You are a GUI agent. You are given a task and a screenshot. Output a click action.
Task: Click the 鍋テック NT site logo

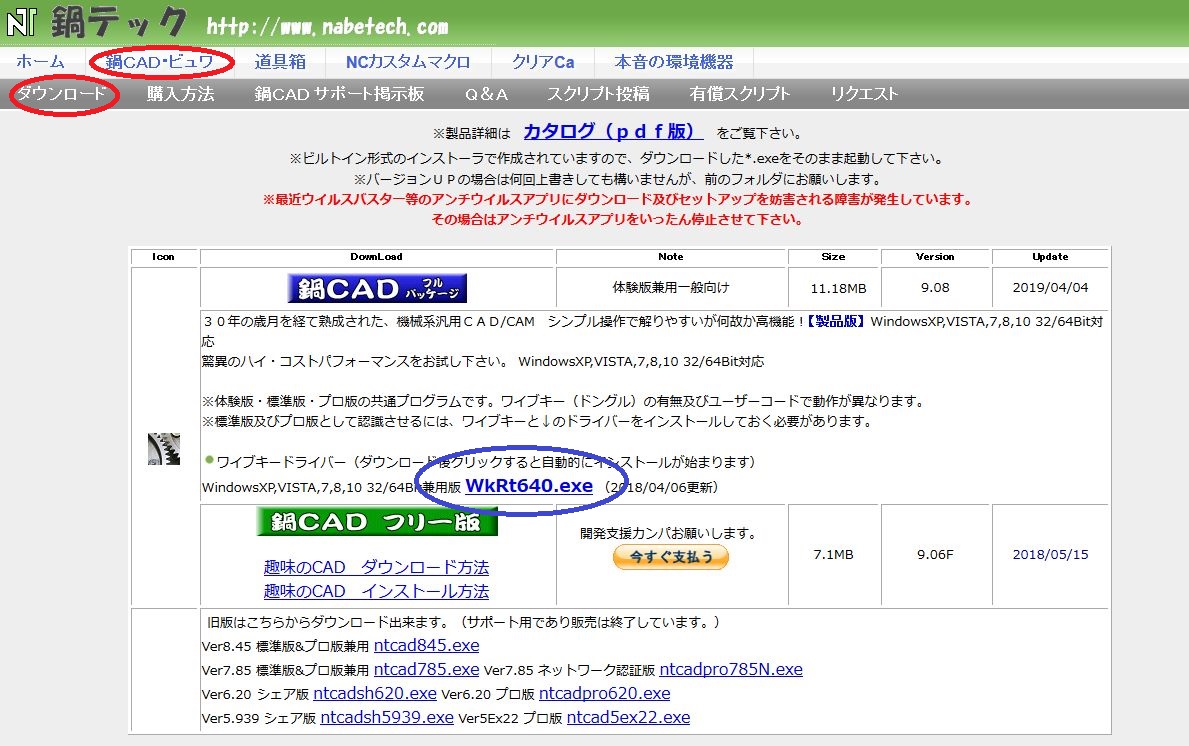[x=96, y=22]
